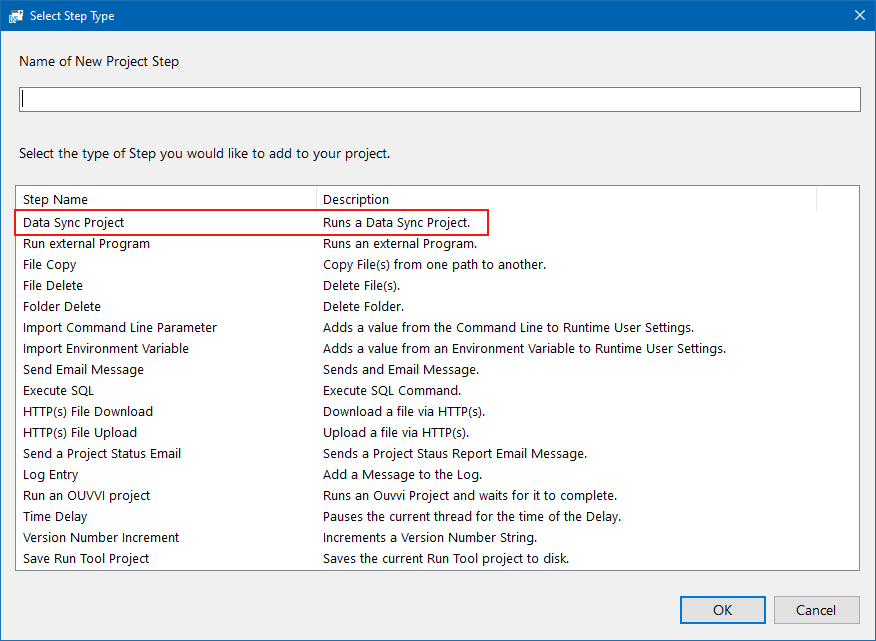Click the Select Step Type window icon
This screenshot has height=641, width=876.
pos(16,16)
